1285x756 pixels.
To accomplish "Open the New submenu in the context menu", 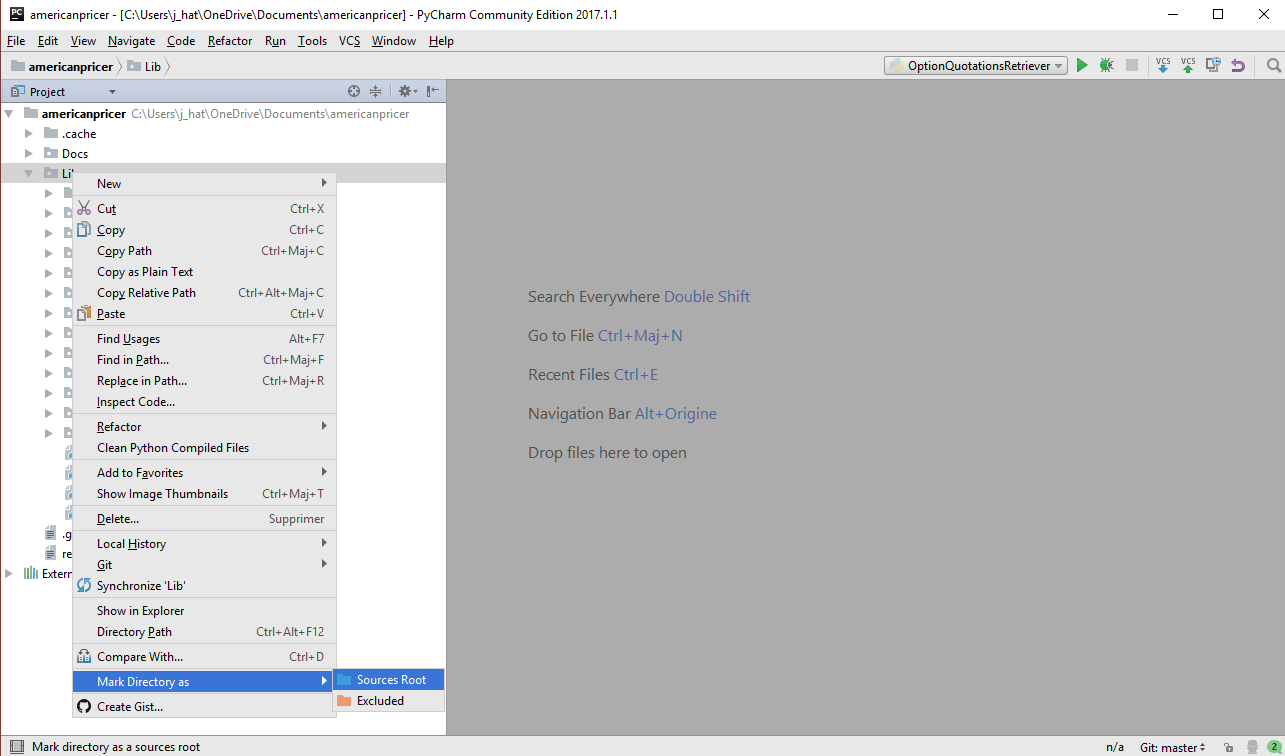I will 204,183.
